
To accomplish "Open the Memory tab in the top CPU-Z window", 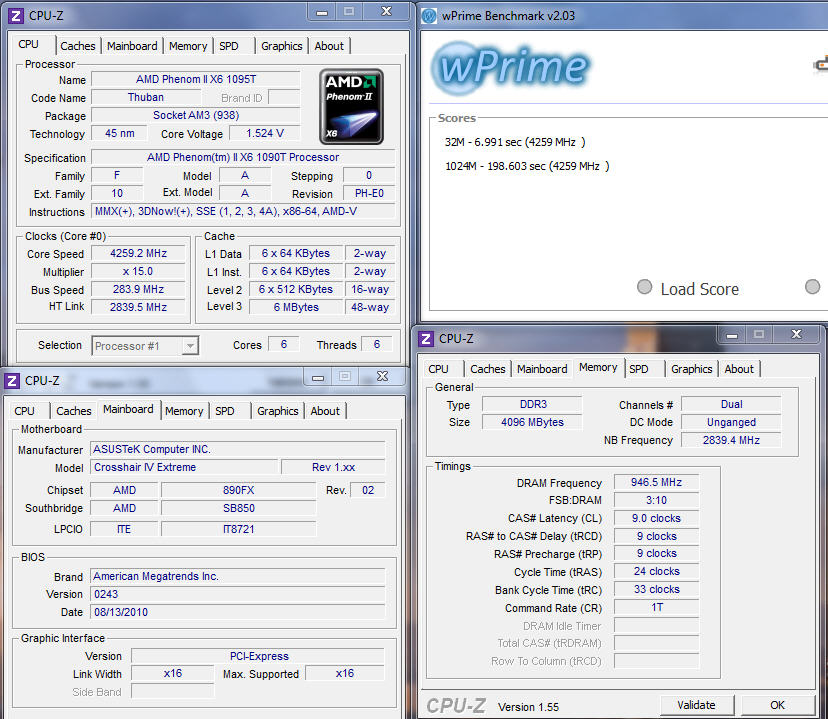I will [187, 45].
